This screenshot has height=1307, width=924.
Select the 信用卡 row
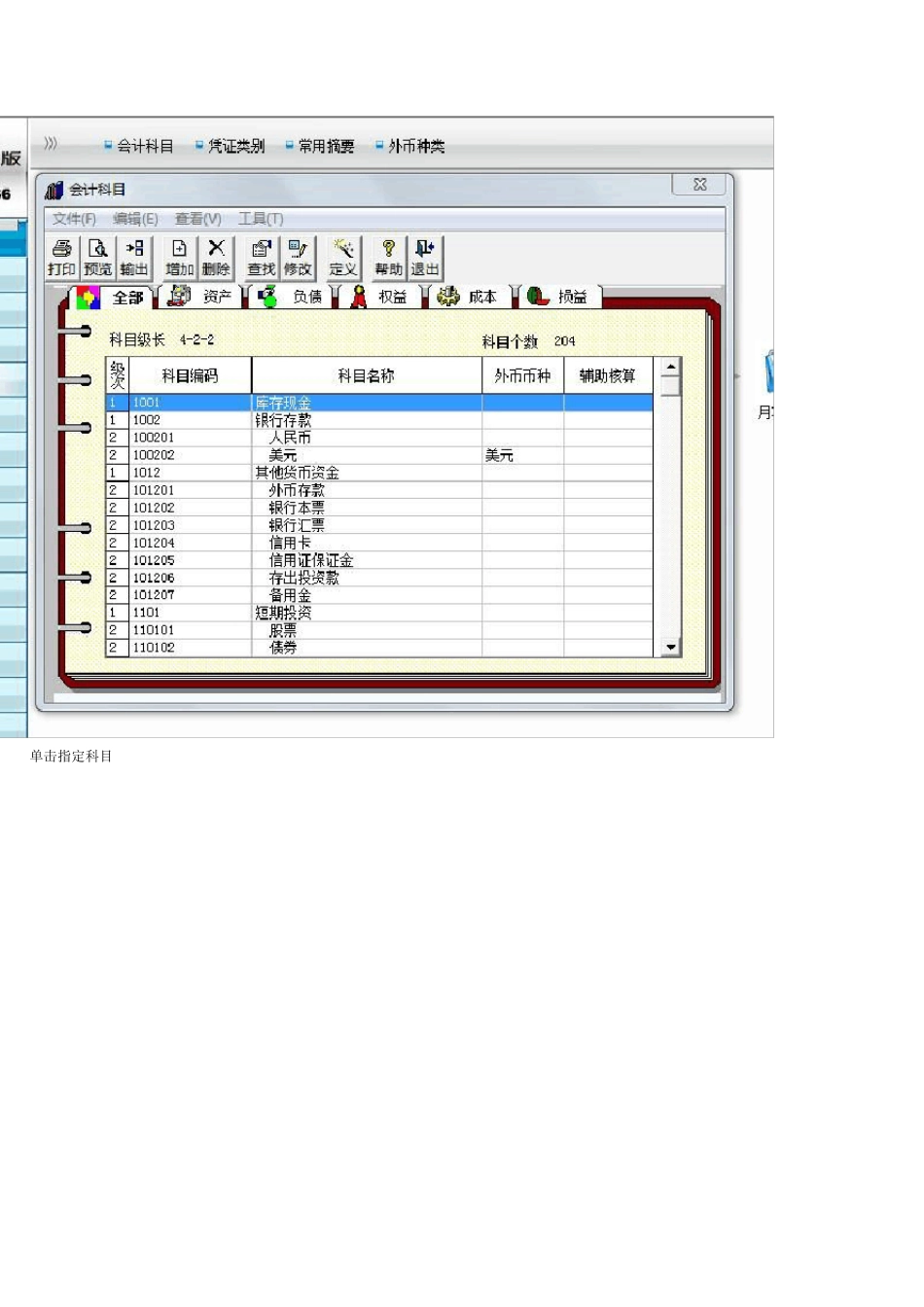[379, 543]
